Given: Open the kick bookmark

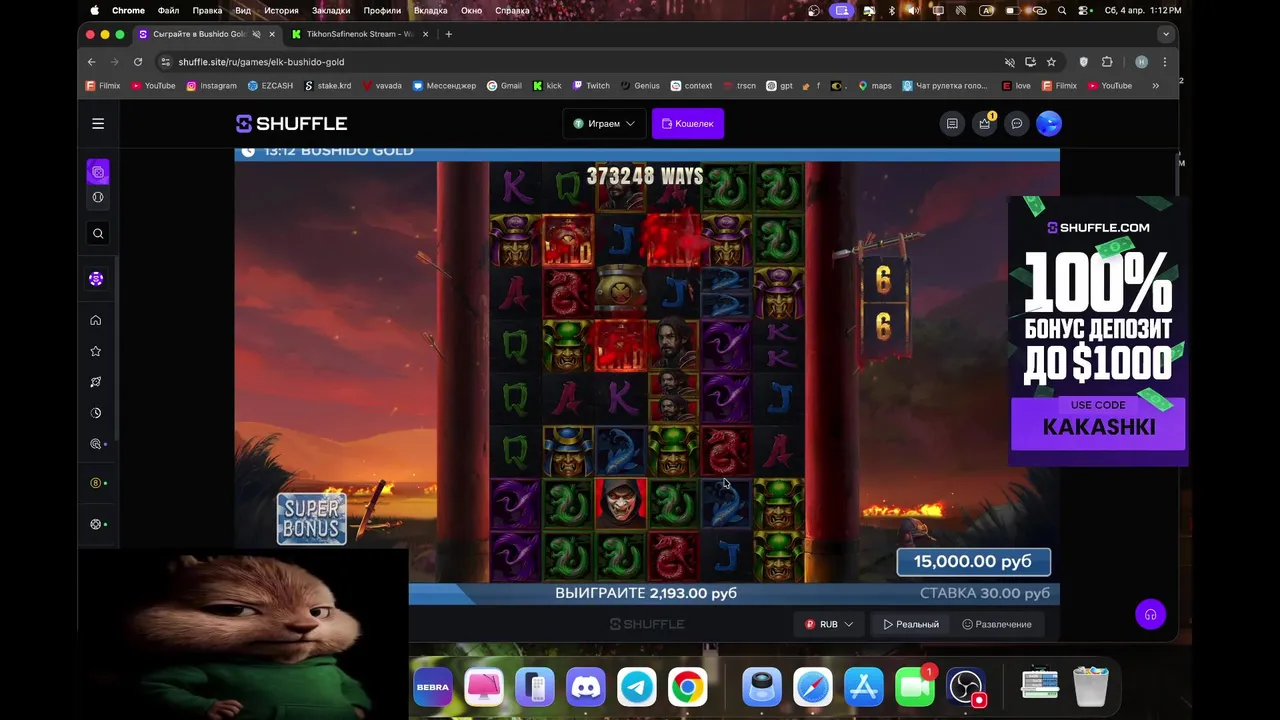Looking at the screenshot, I should point(547,86).
